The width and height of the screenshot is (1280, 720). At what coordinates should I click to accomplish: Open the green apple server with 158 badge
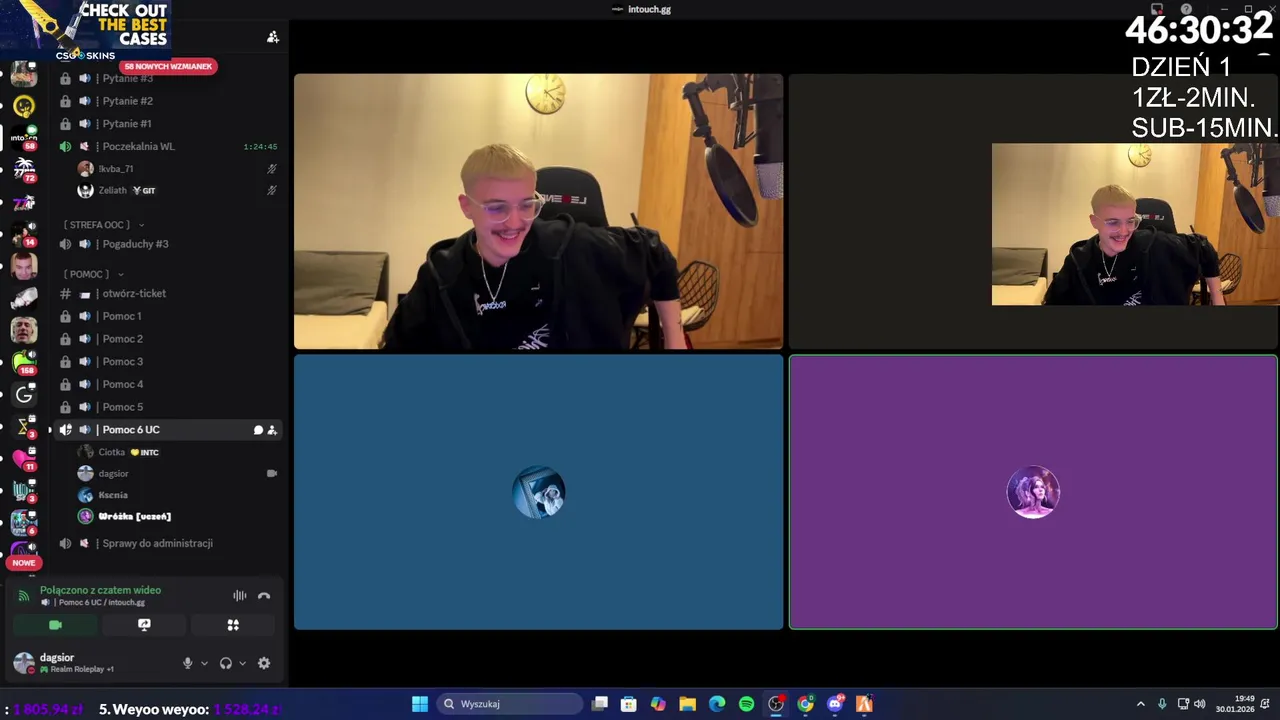tap(24, 362)
